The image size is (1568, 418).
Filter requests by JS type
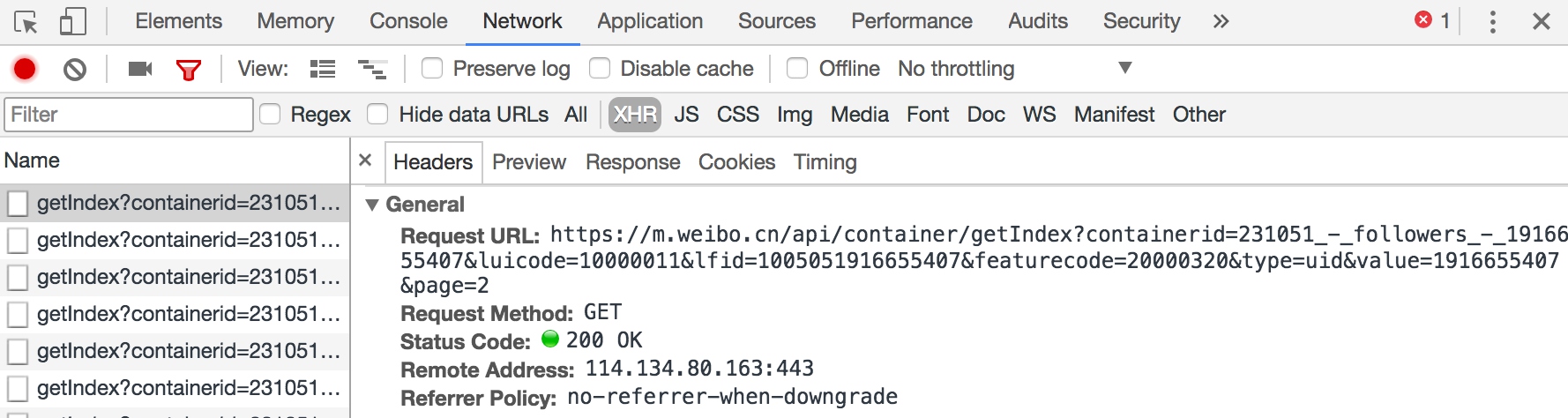pos(686,115)
